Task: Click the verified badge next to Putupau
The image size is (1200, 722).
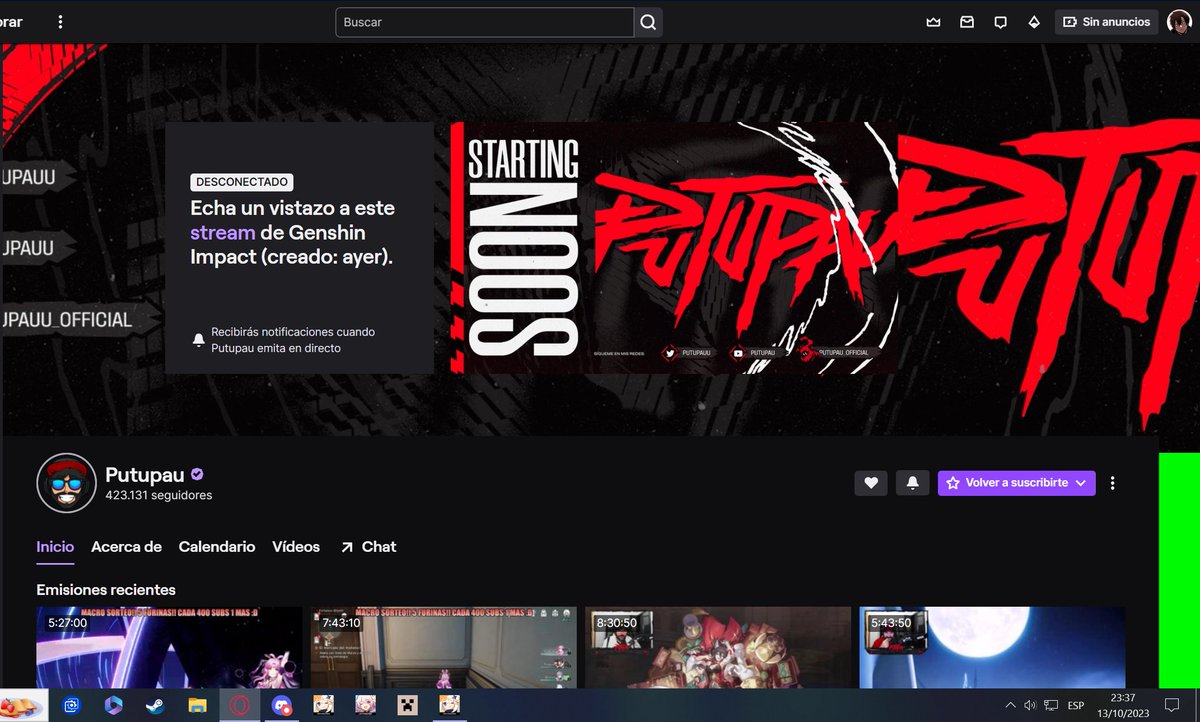Action: (x=198, y=474)
